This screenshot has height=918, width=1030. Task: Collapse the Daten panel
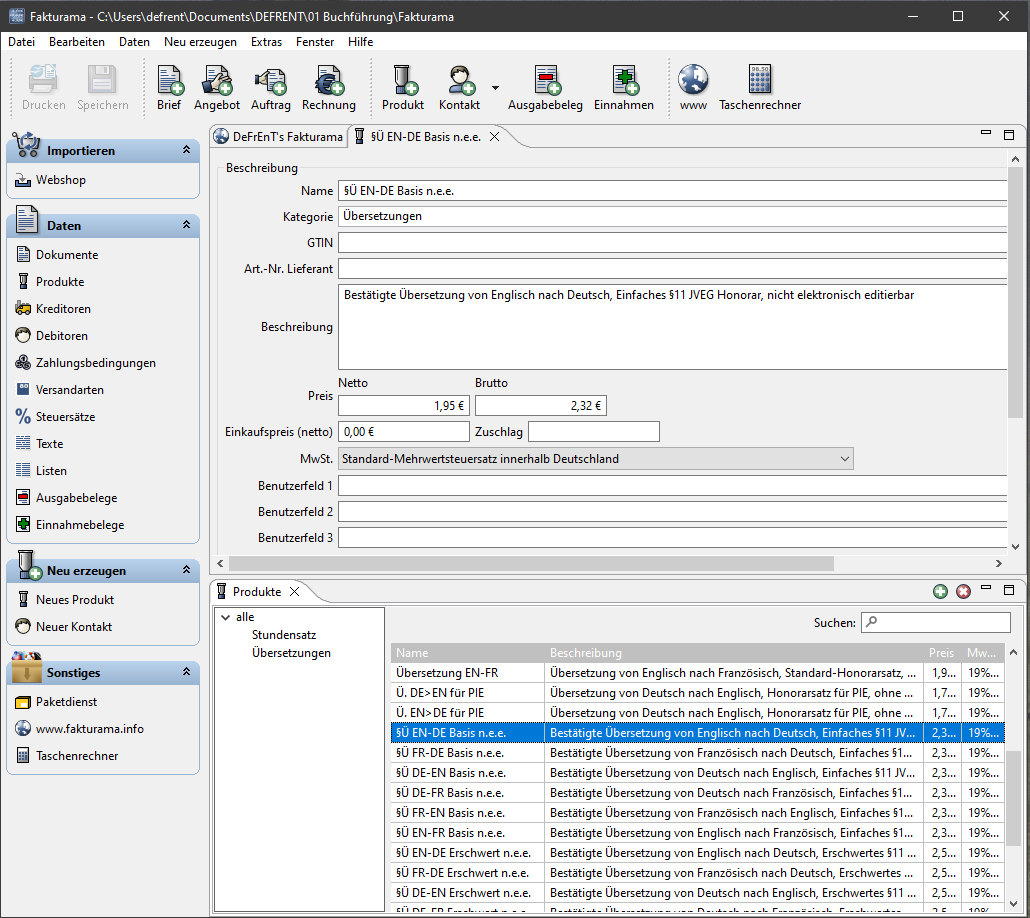tap(187, 225)
